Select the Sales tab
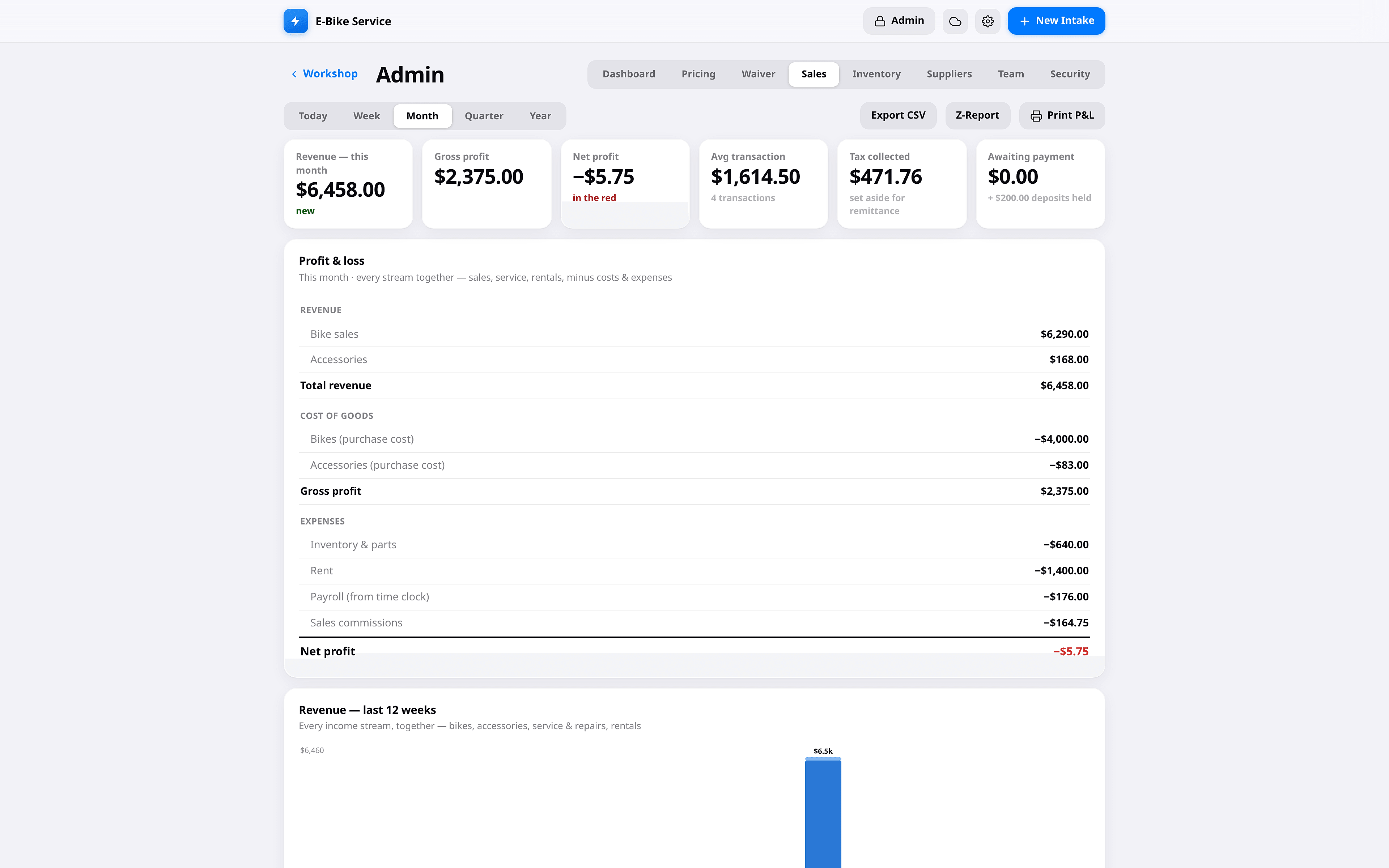1389x868 pixels. 813,74
